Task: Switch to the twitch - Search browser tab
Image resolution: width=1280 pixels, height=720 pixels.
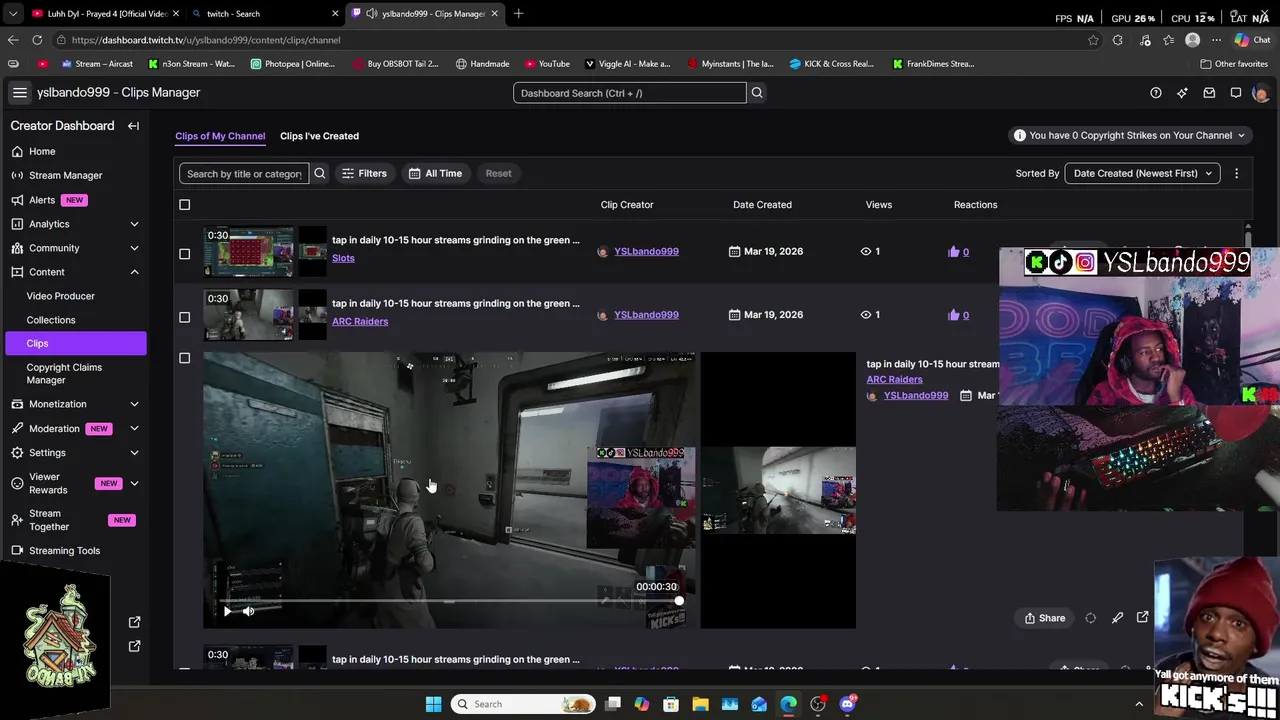Action: (265, 14)
